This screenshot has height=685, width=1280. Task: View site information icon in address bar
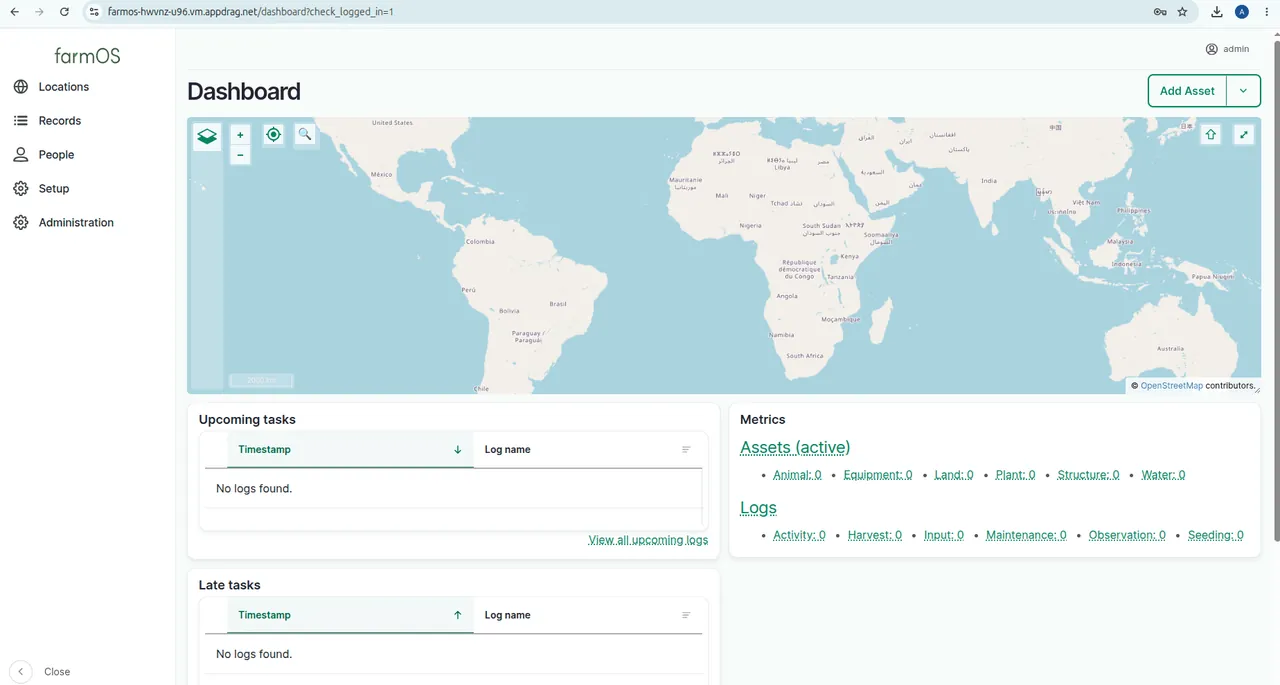(94, 12)
